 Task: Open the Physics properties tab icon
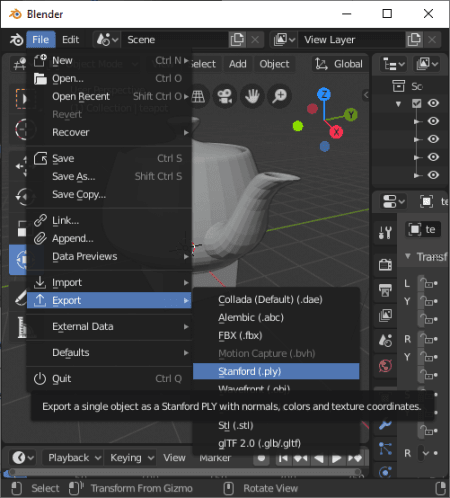pyautogui.click(x=385, y=472)
